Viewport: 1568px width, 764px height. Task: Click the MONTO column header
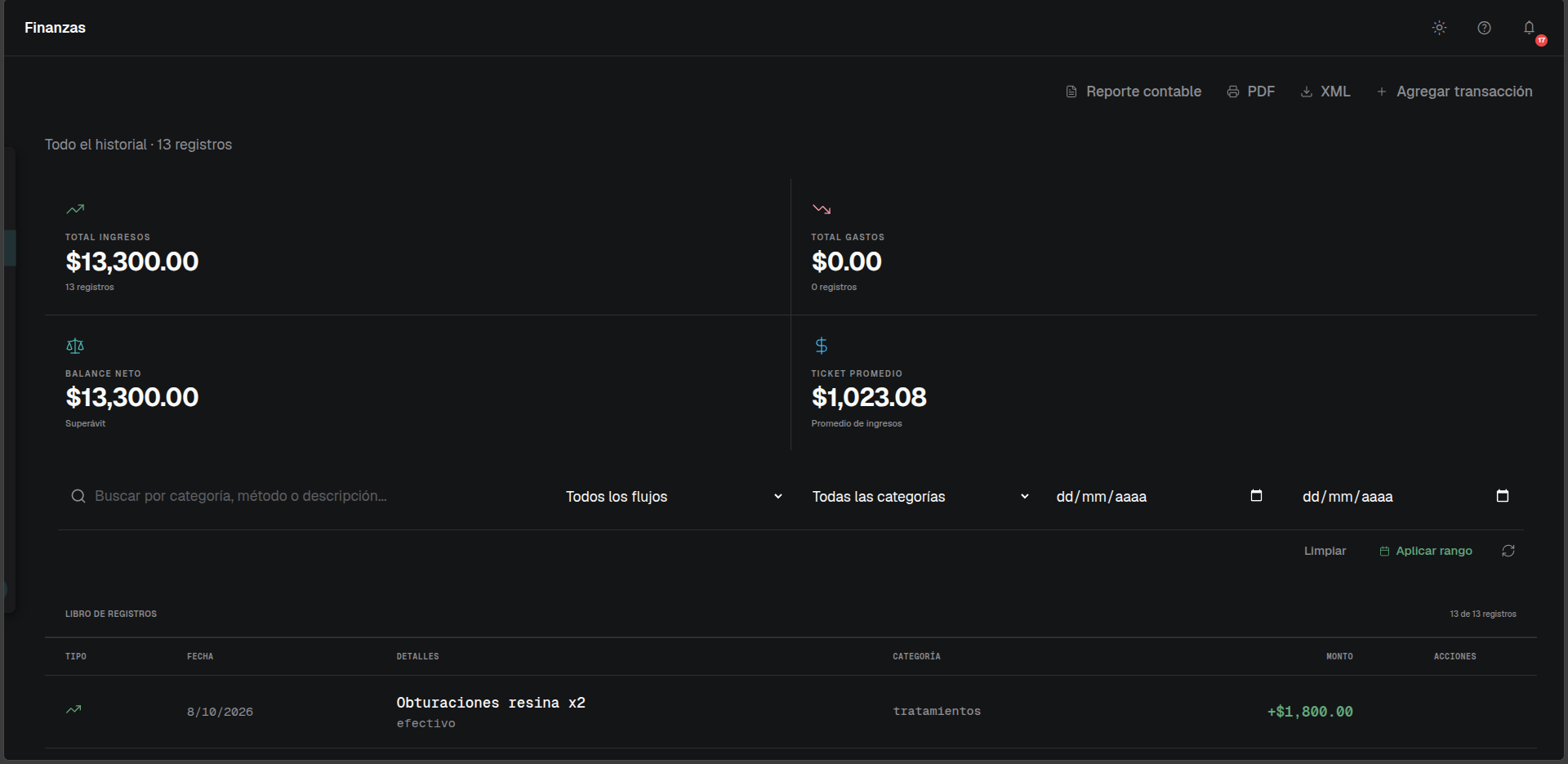(x=1339, y=656)
